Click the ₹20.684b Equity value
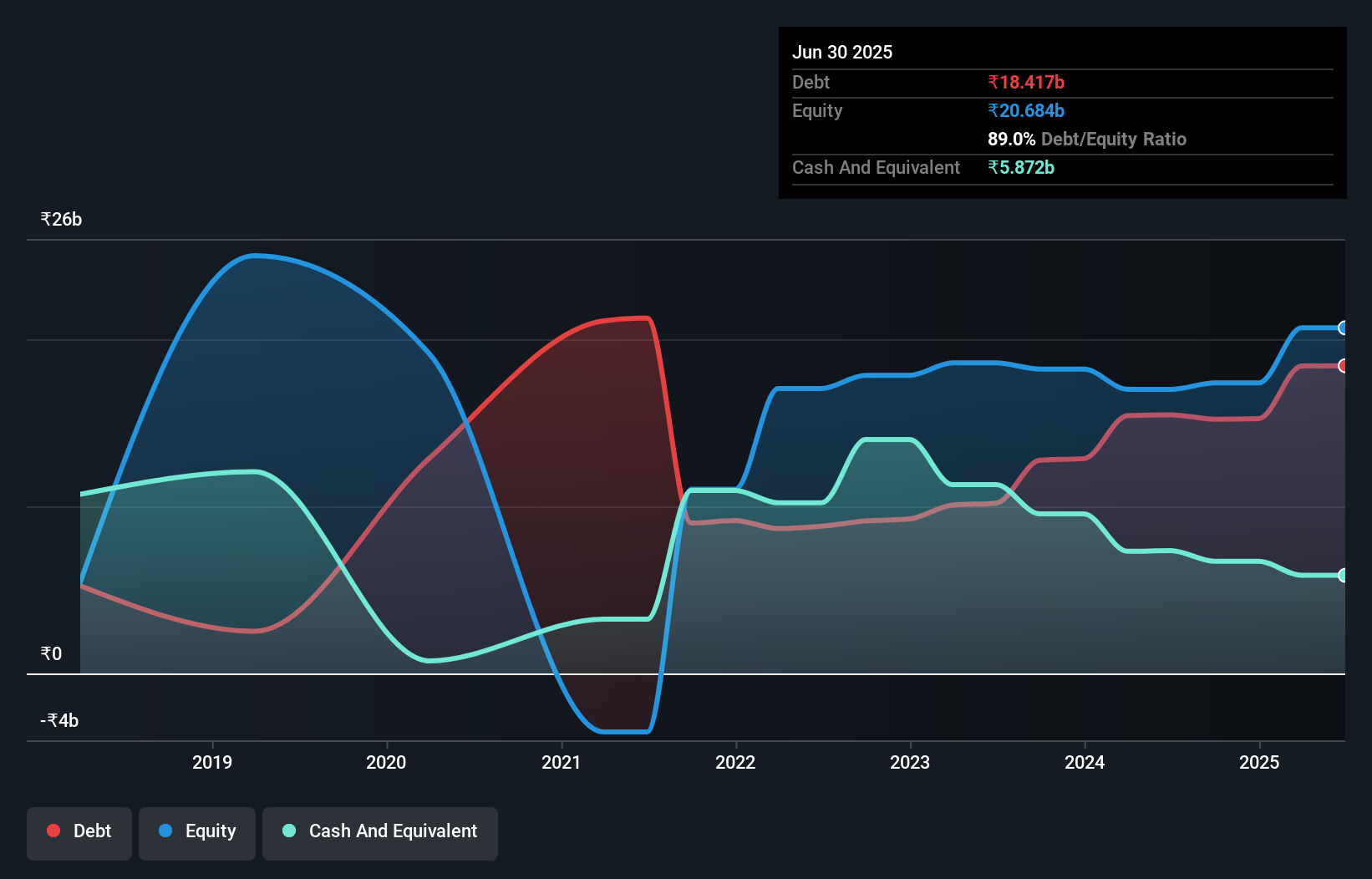 (1026, 110)
